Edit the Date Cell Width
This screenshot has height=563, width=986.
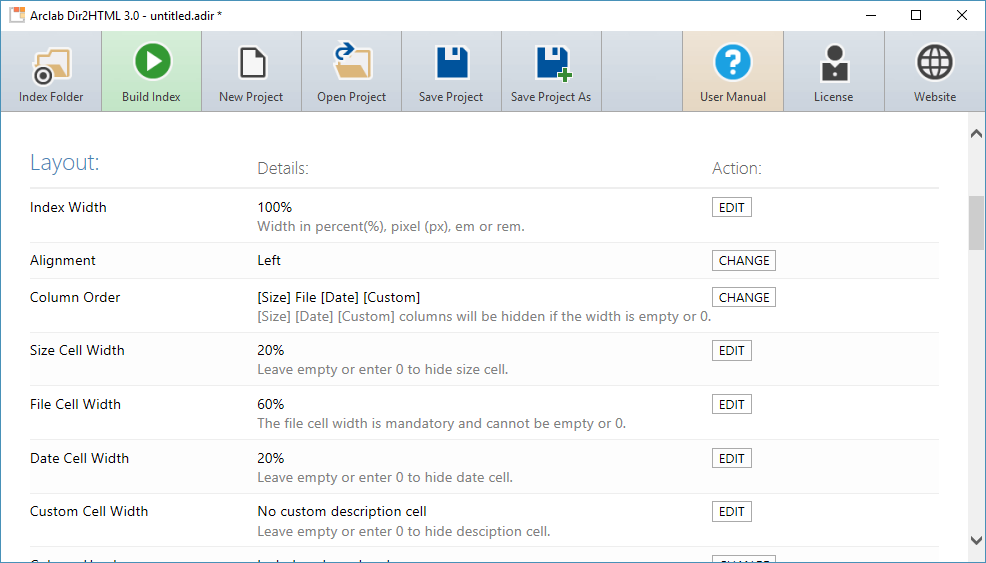point(731,459)
